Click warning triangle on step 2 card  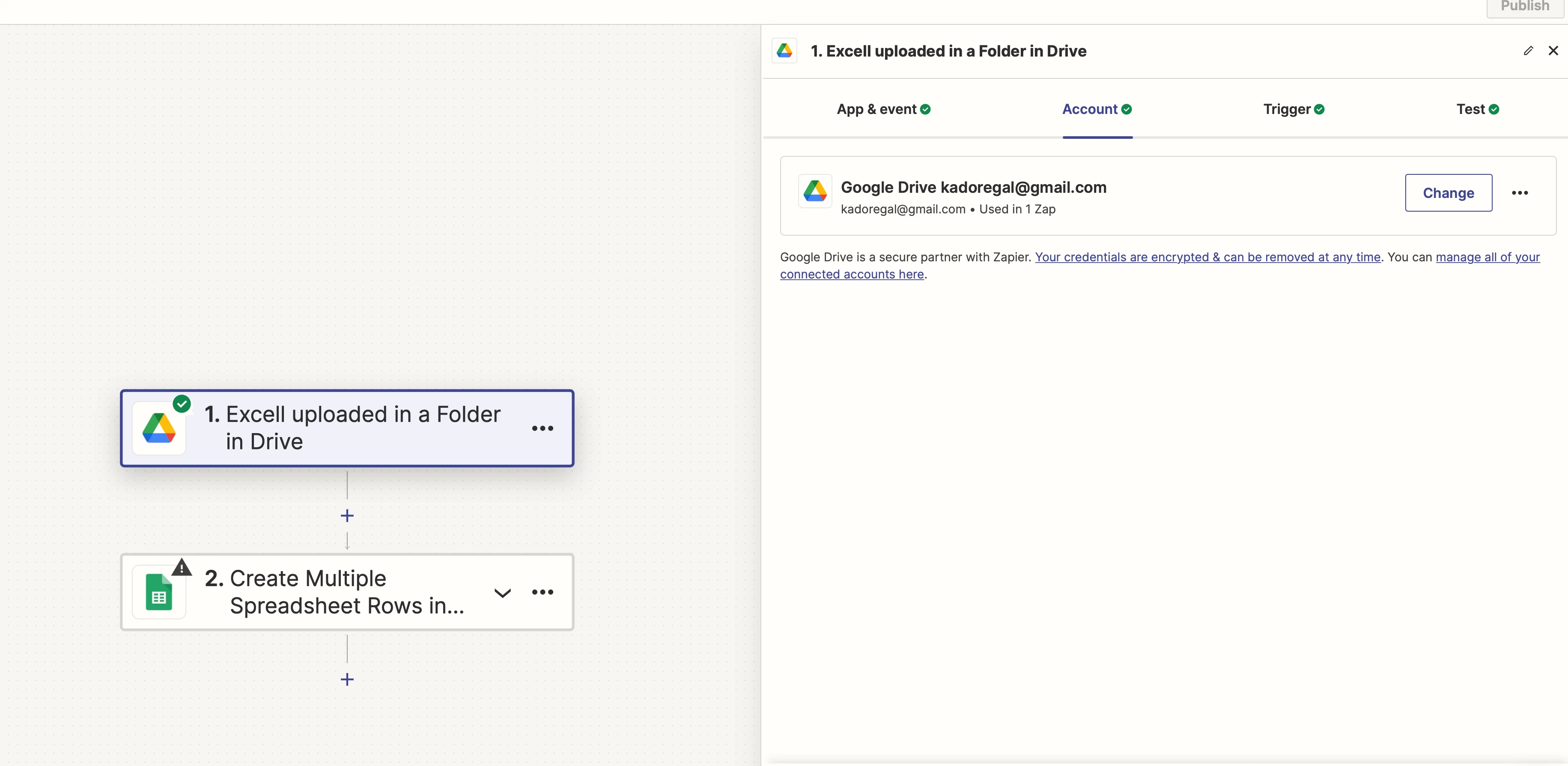pos(182,568)
